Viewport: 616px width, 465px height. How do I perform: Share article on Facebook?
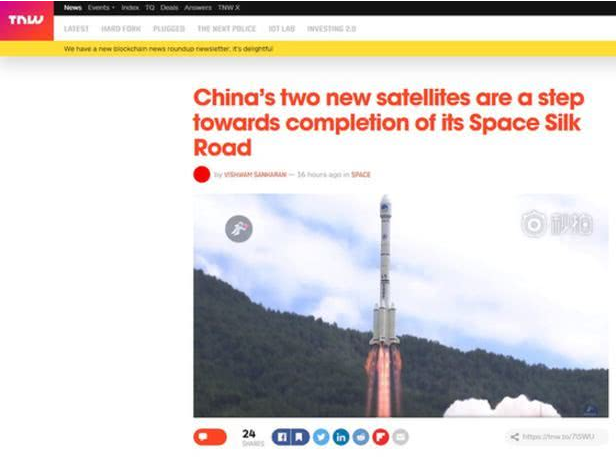click(x=281, y=437)
